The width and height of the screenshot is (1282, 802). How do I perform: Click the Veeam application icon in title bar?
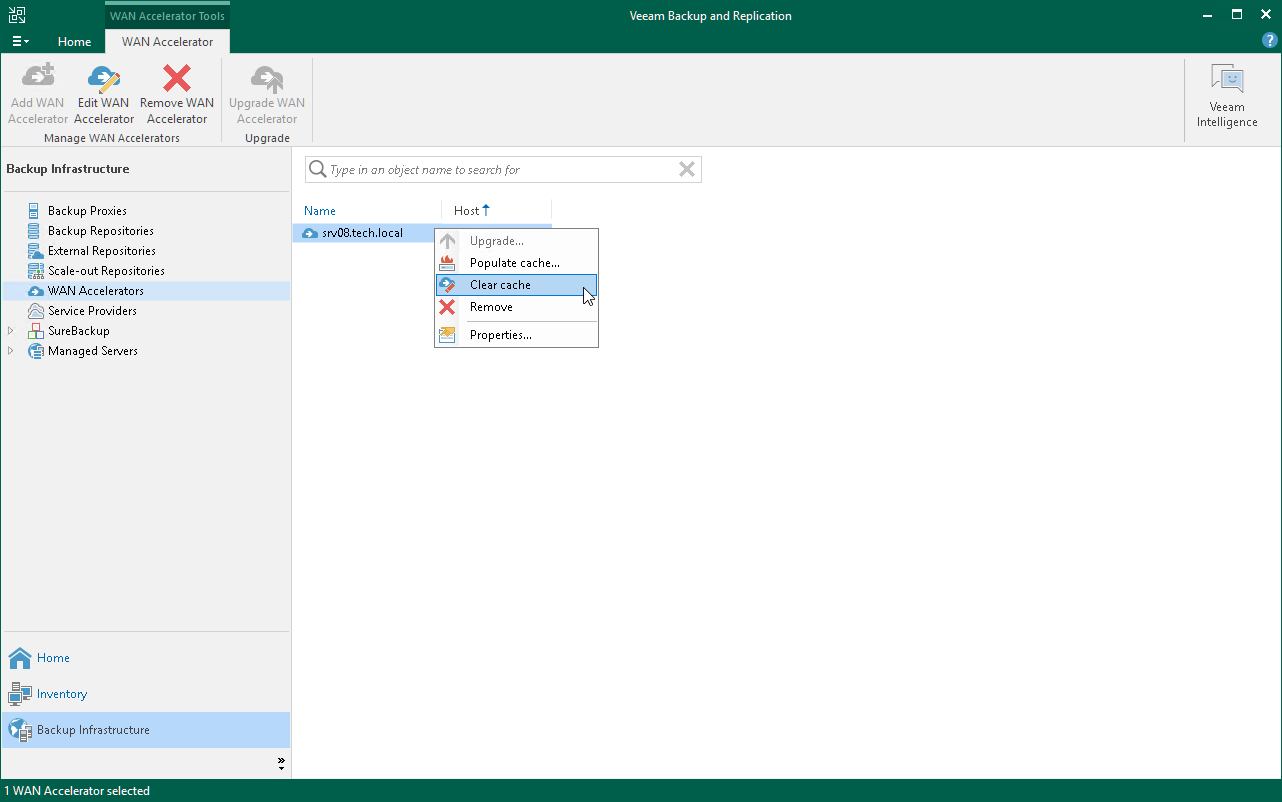point(17,15)
